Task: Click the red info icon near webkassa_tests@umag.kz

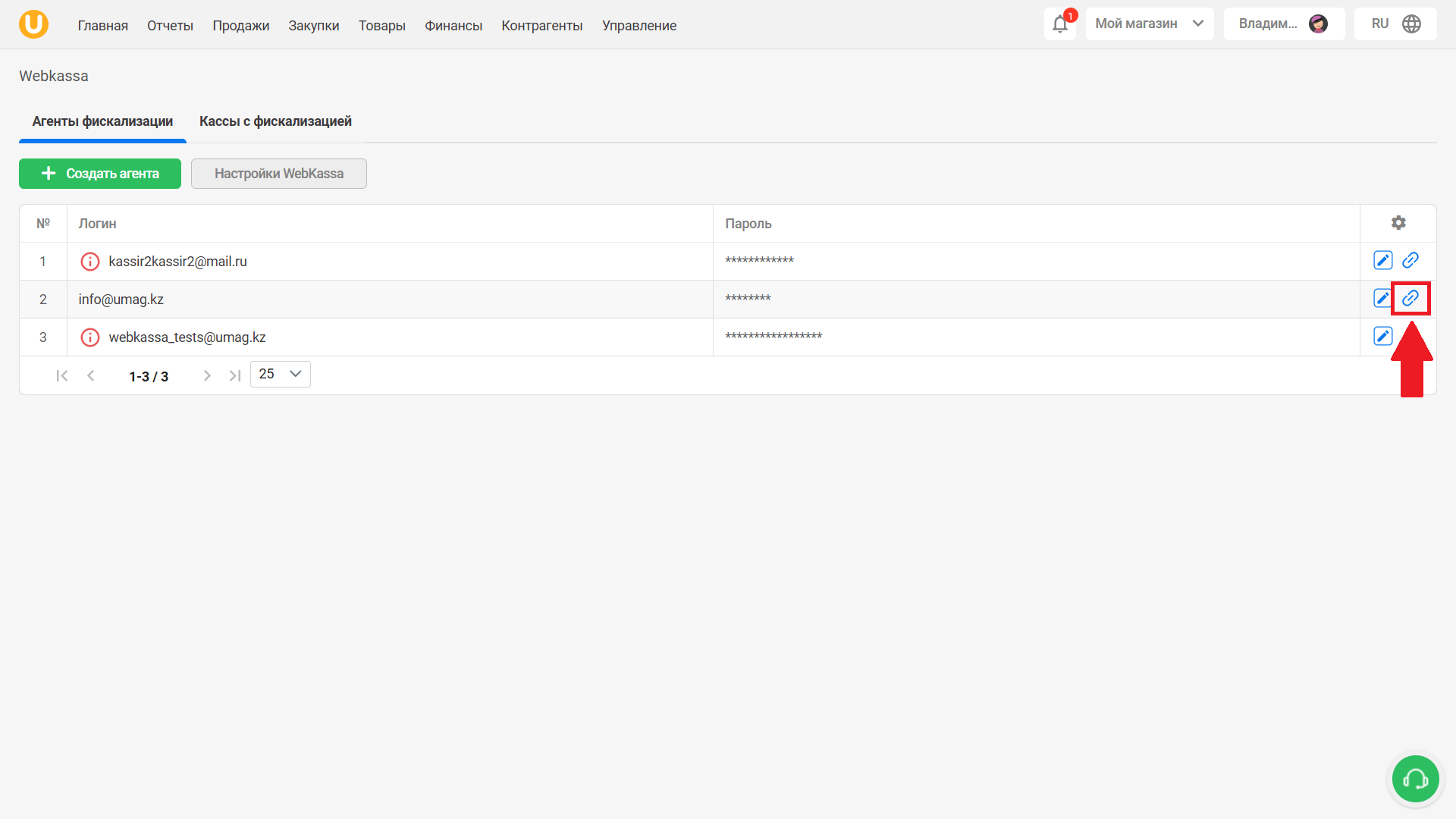Action: click(x=90, y=337)
